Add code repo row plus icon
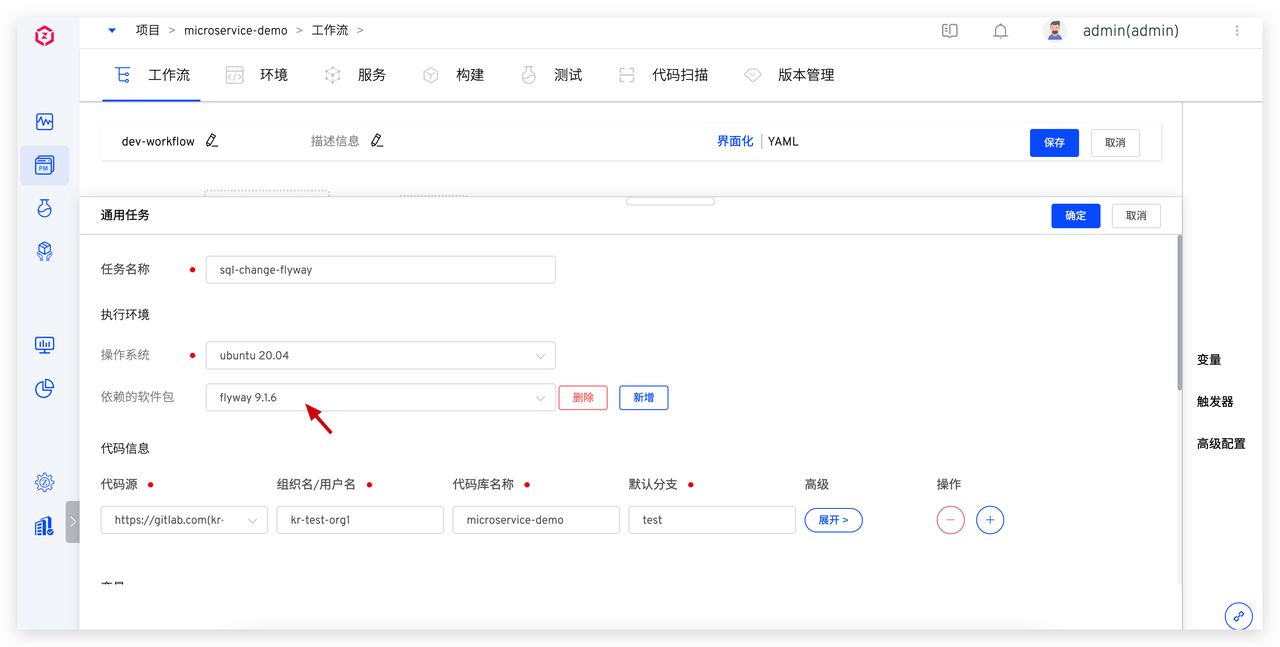This screenshot has height=647, width=1280. [x=990, y=520]
